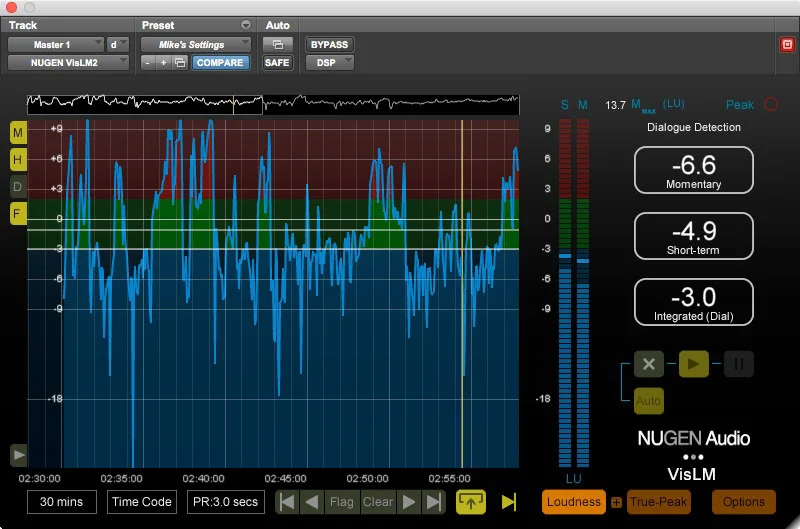The image size is (800, 529).
Task: Click the Clear button
Action: click(x=378, y=502)
